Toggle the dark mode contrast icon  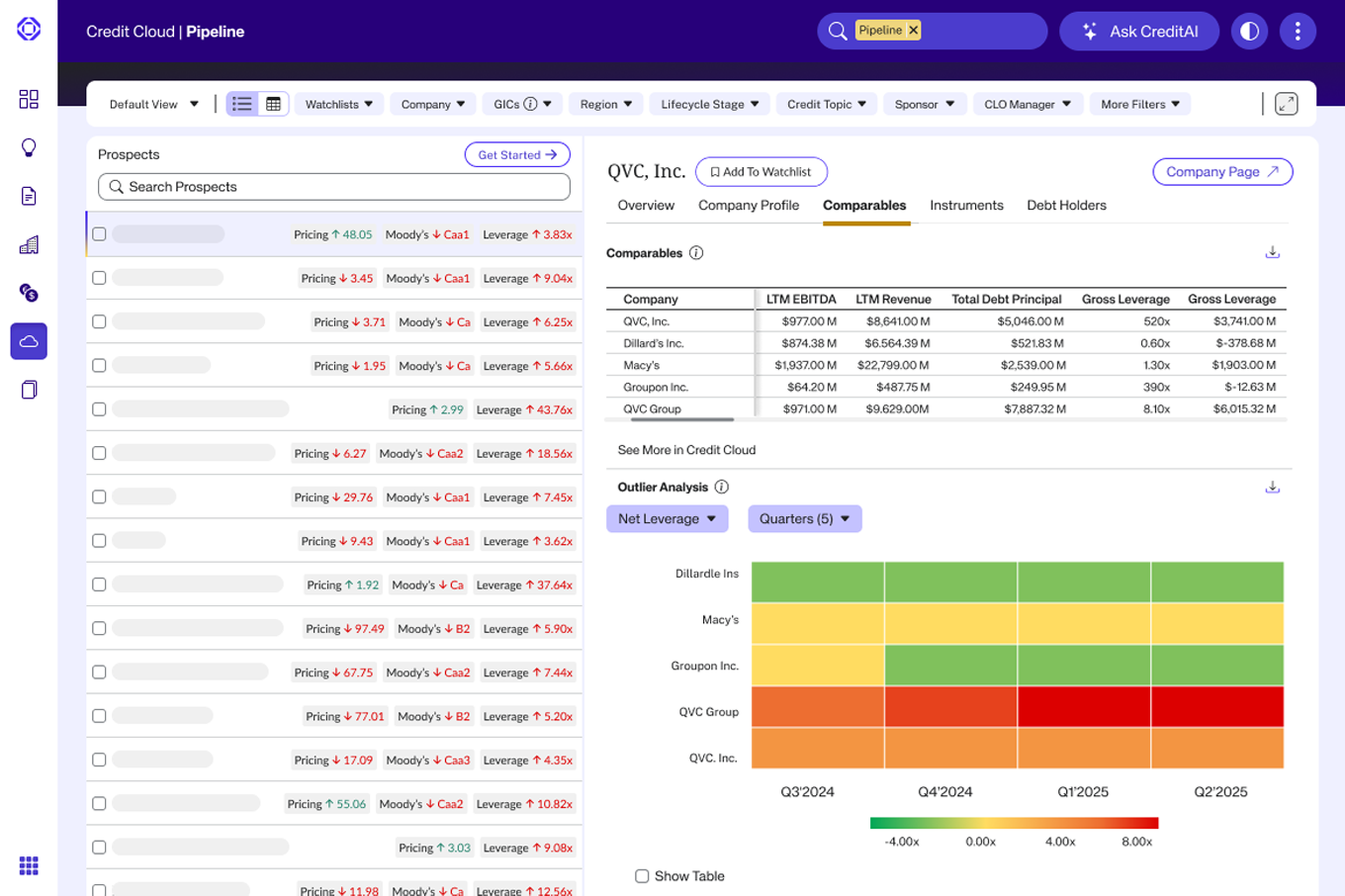tap(1249, 32)
